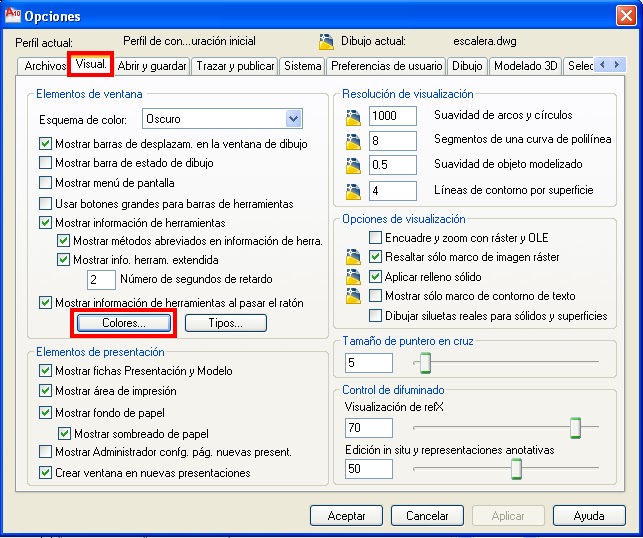Switch to Trazar y publicar tab
This screenshot has width=643, height=538.
235,66
